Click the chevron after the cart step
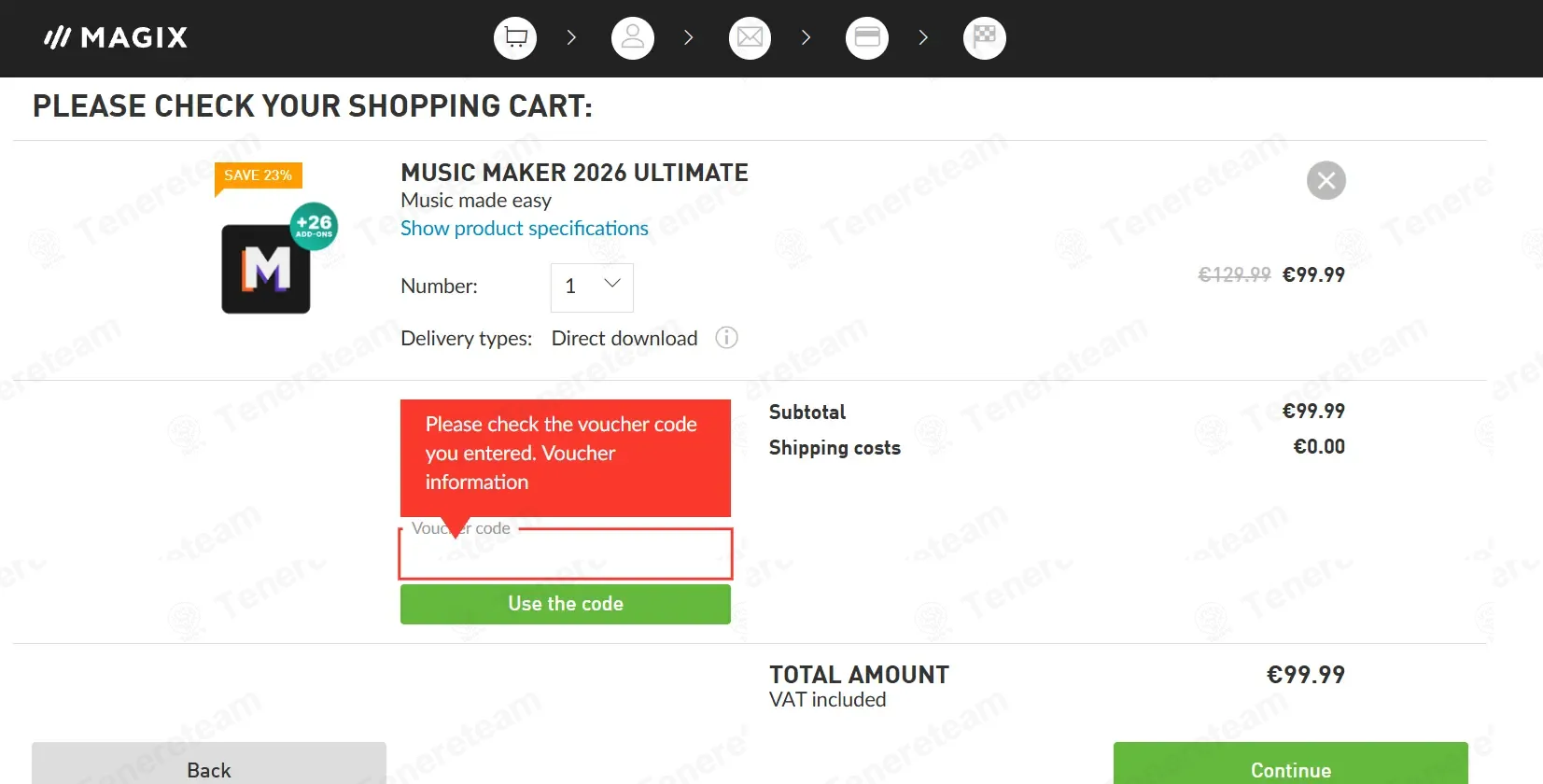This screenshot has height=784, width=1543. (x=571, y=38)
